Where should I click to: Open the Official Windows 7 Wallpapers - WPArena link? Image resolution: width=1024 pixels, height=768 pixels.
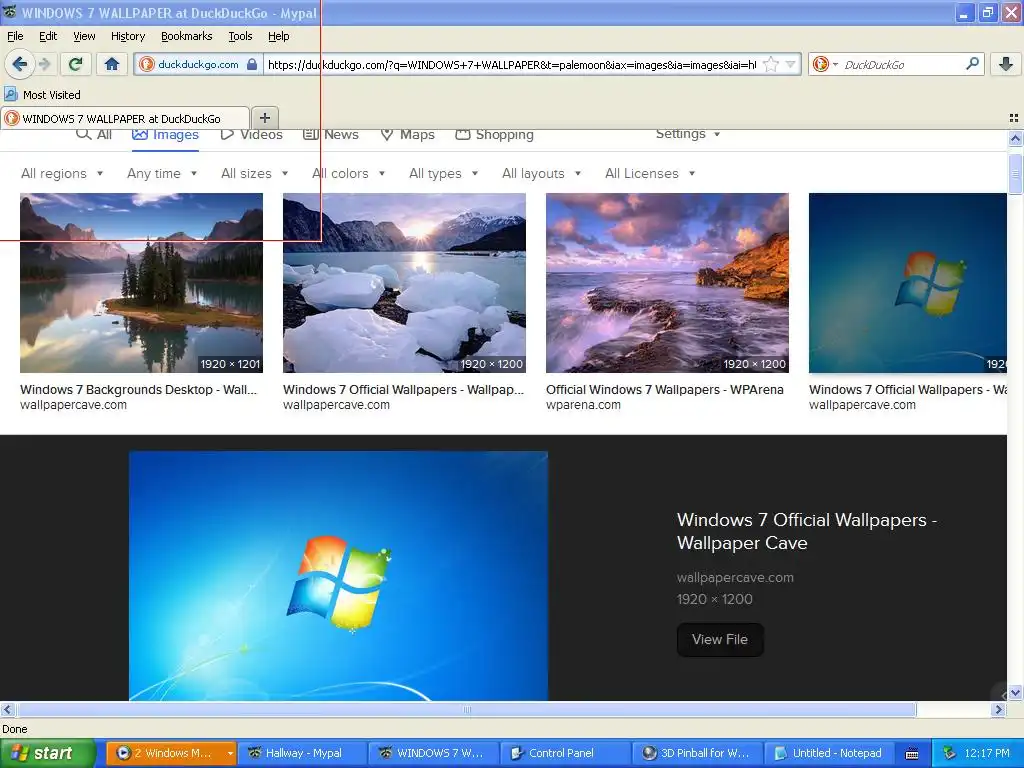665,389
